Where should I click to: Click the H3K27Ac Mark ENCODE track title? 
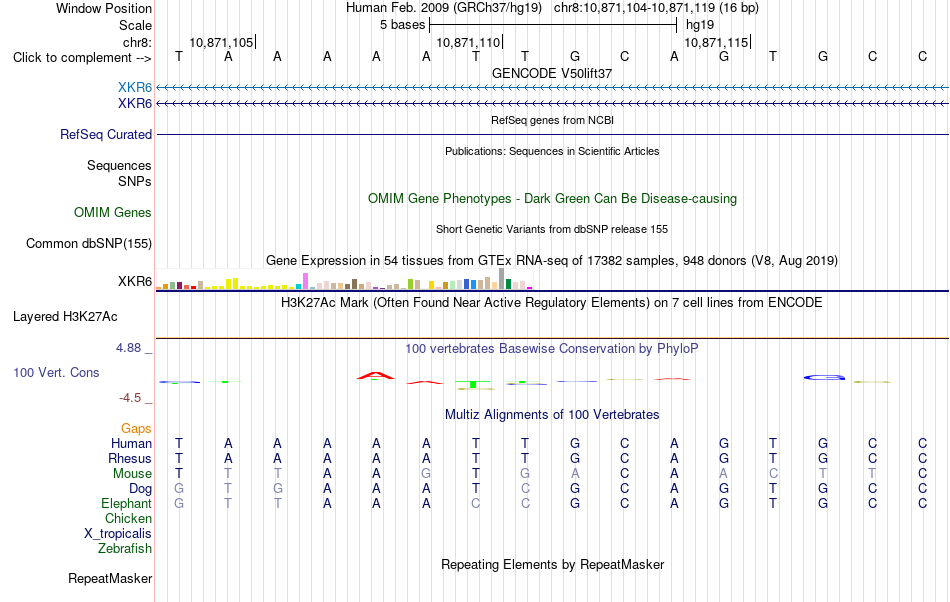tap(552, 302)
